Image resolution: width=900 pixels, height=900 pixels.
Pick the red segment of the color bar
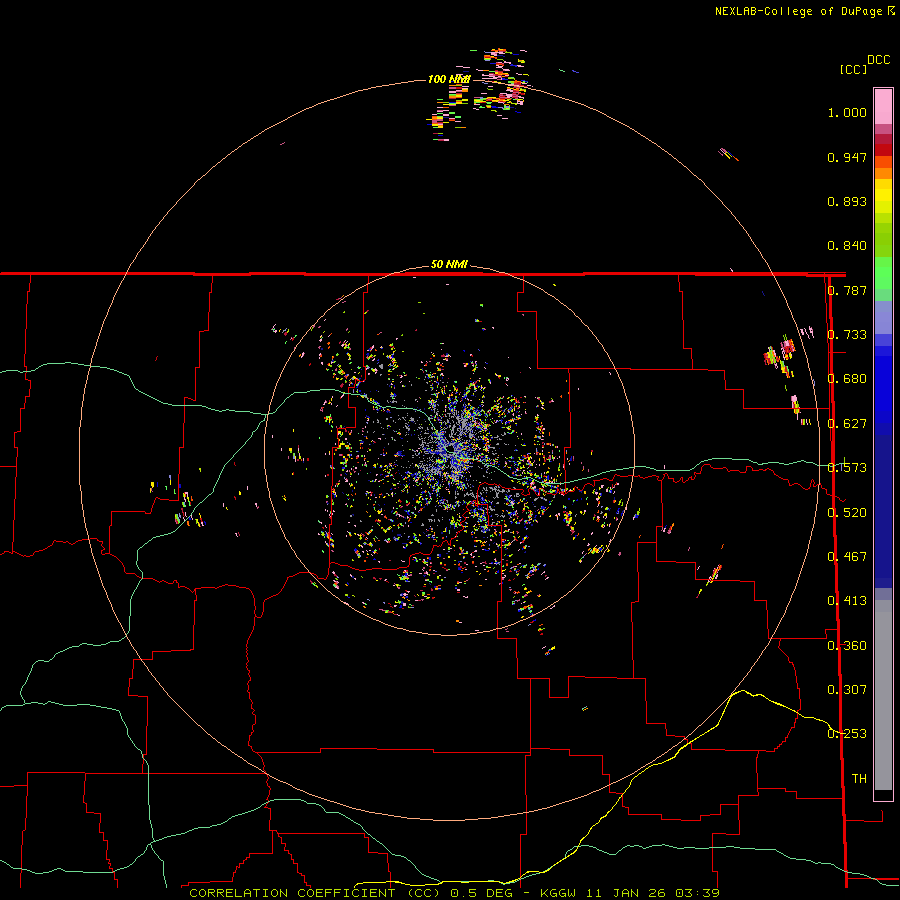883,150
